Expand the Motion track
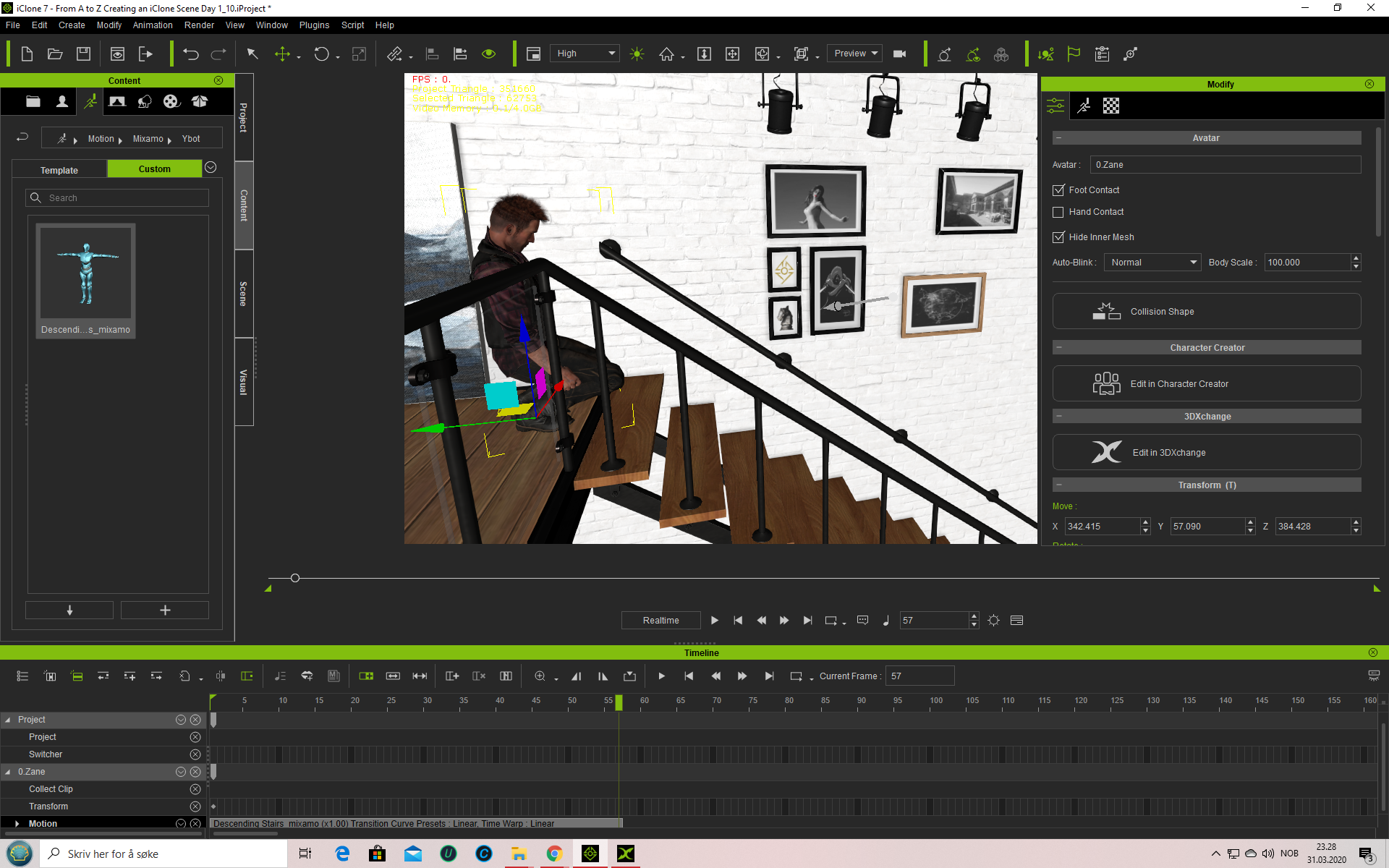Viewport: 1389px width, 868px height. (17, 823)
